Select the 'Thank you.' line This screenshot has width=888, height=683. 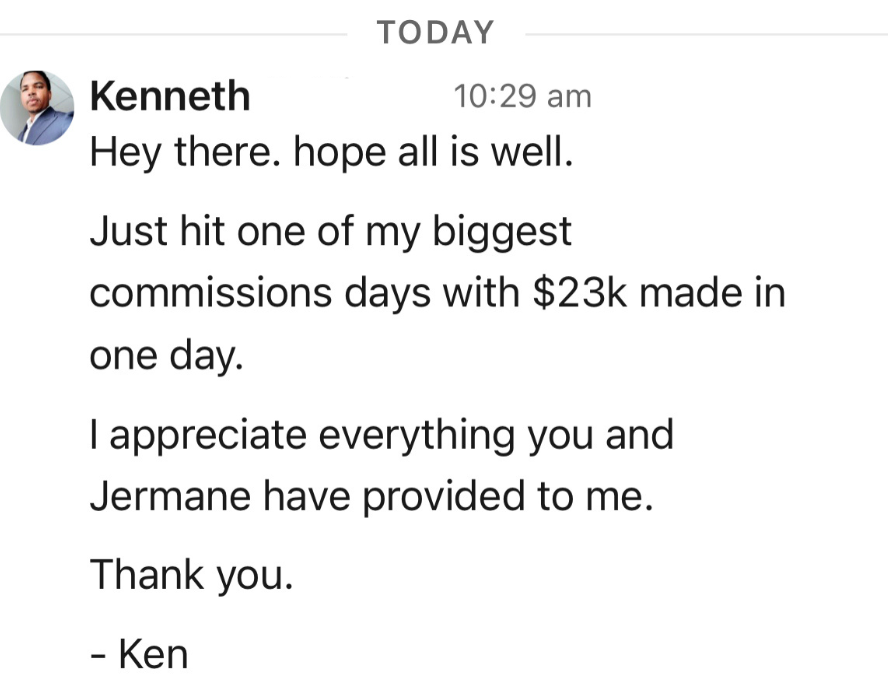click(192, 575)
